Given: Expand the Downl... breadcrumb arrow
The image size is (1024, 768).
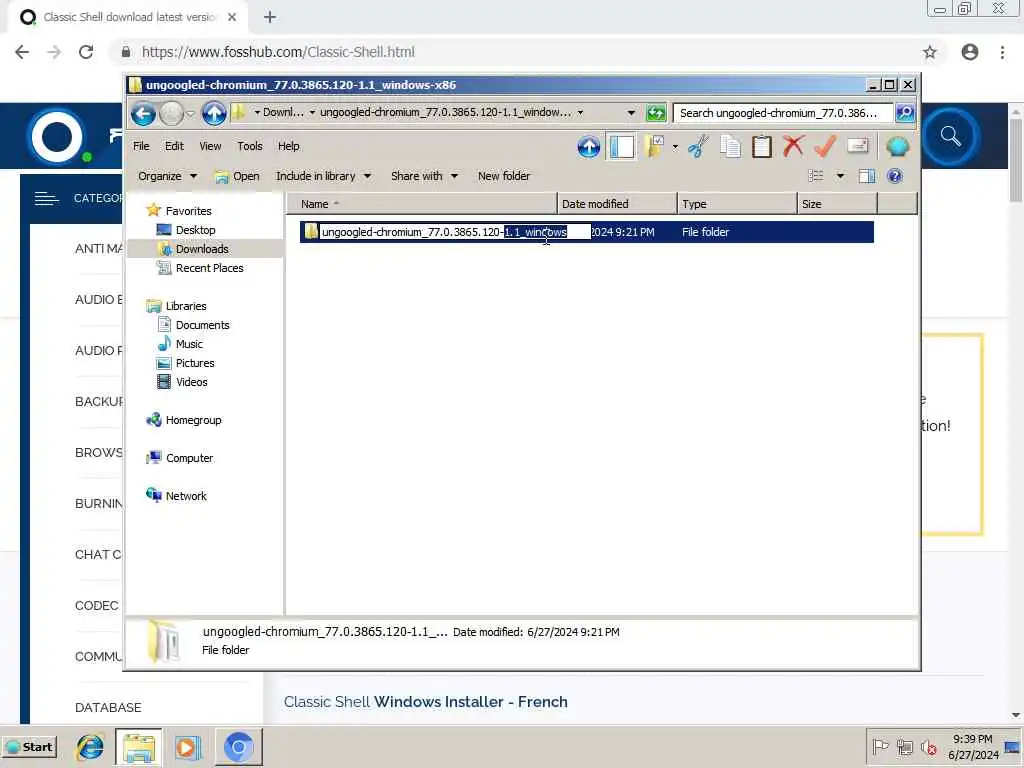Looking at the screenshot, I should (312, 113).
